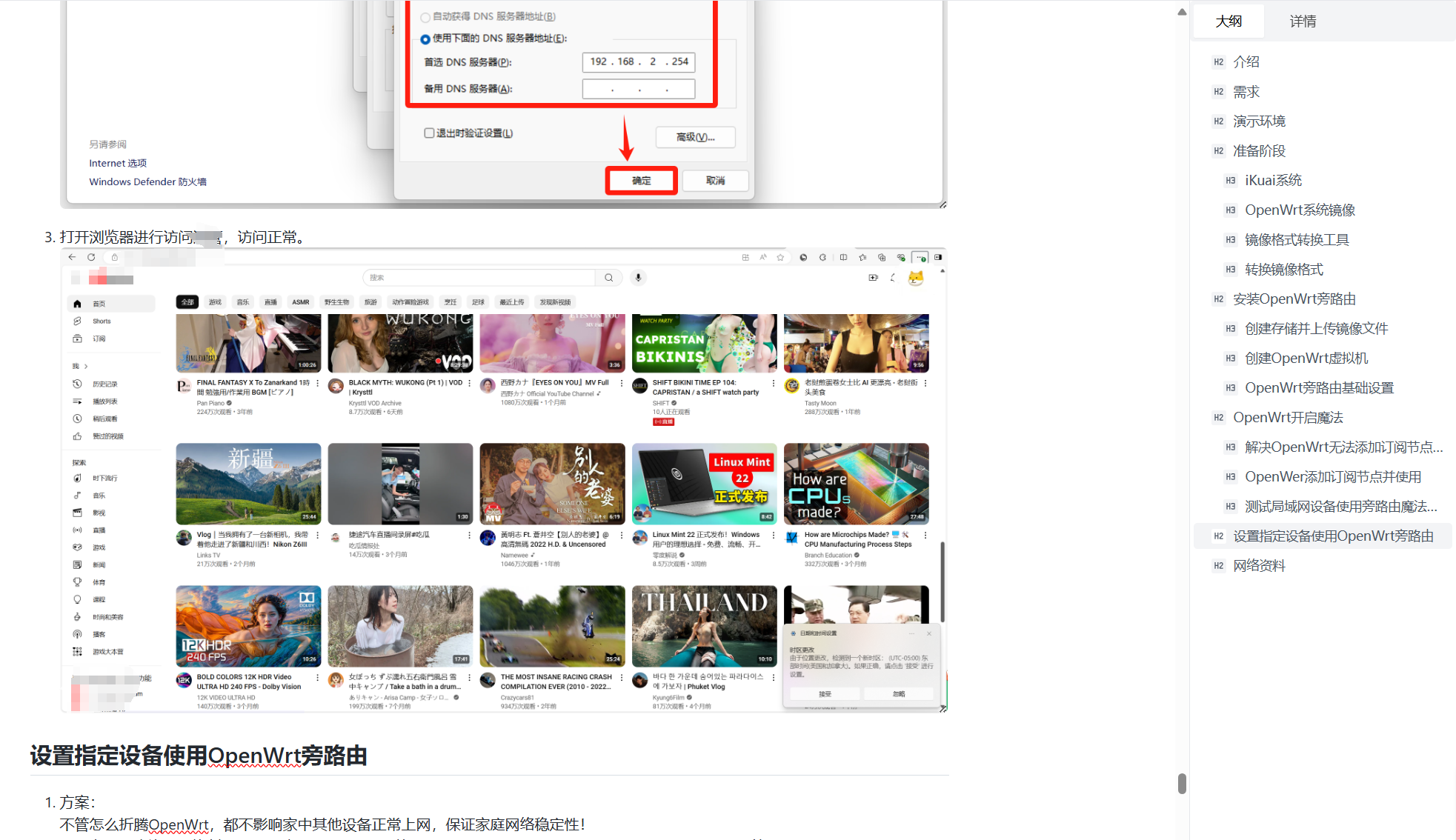Click the Shorts icon in YouTube sidebar
The height and width of the screenshot is (840, 1456).
(77, 321)
